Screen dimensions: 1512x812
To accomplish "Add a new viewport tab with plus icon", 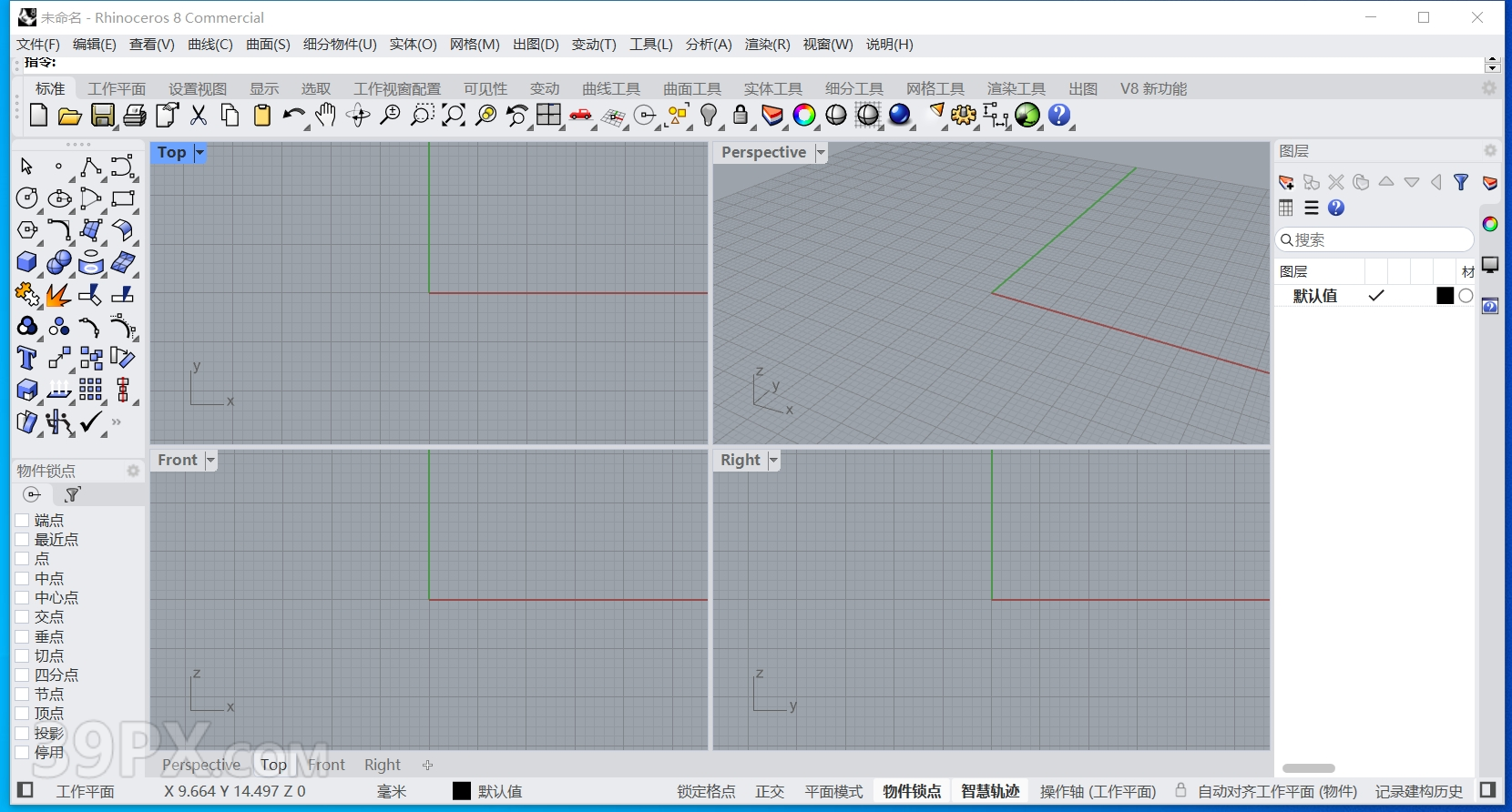I will (x=427, y=765).
